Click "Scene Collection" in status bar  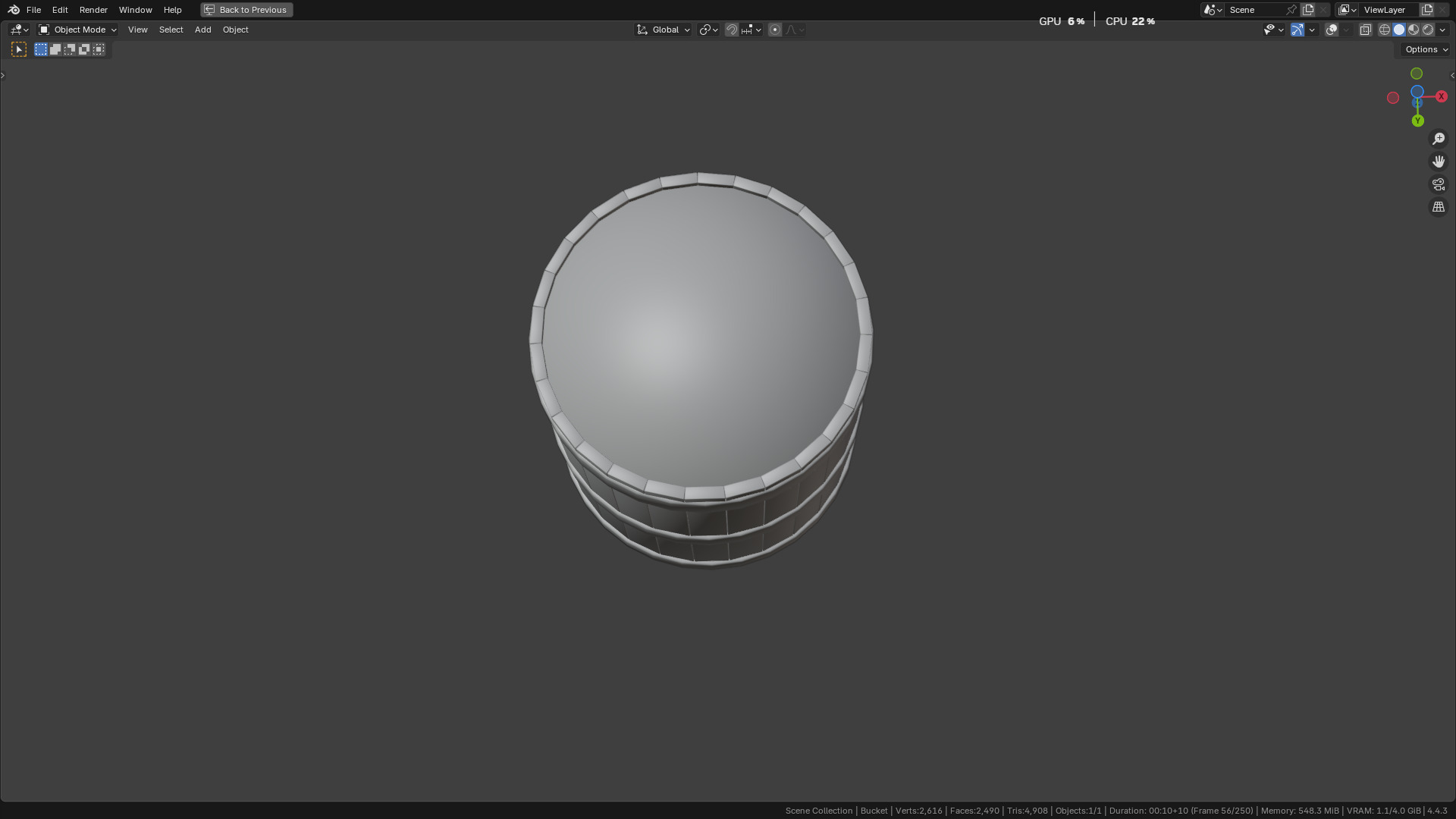[819, 811]
